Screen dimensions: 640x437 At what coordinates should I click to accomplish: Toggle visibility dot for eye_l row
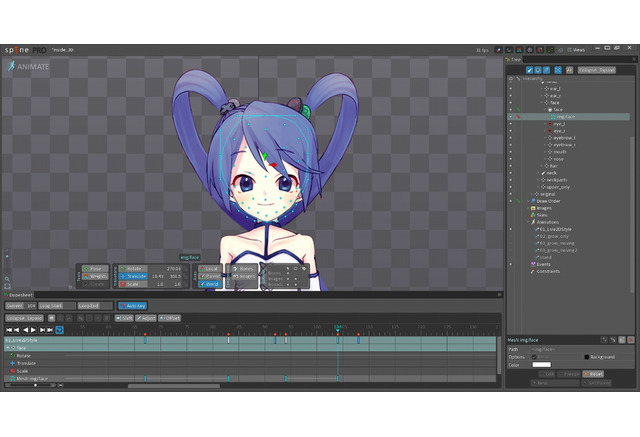[x=510, y=124]
